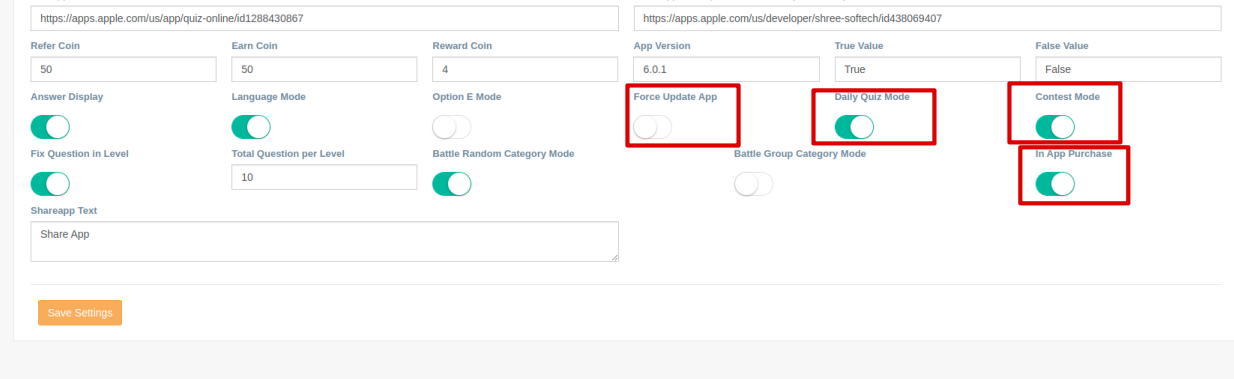The image size is (1234, 379).
Task: Click the Earn Coin input field
Action: [324, 69]
